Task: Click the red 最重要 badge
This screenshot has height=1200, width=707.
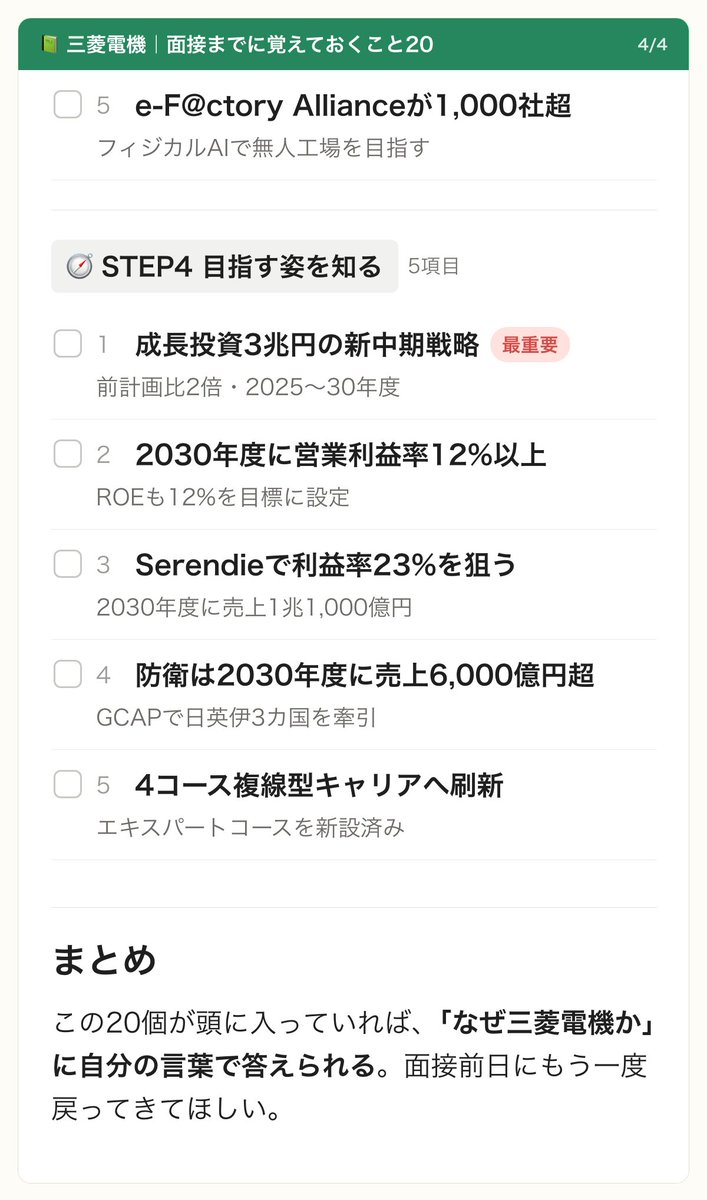Action: click(x=530, y=345)
